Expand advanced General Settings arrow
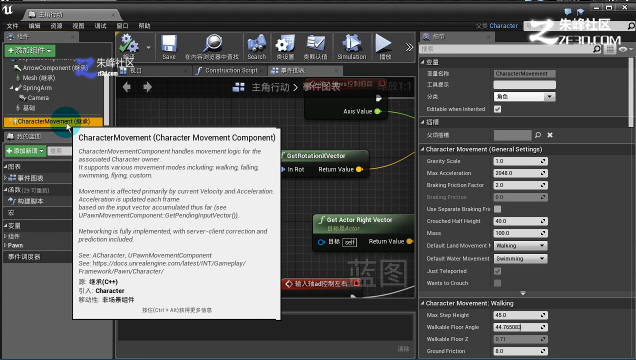Image resolution: width=636 pixels, height=360 pixels. pos(523,293)
